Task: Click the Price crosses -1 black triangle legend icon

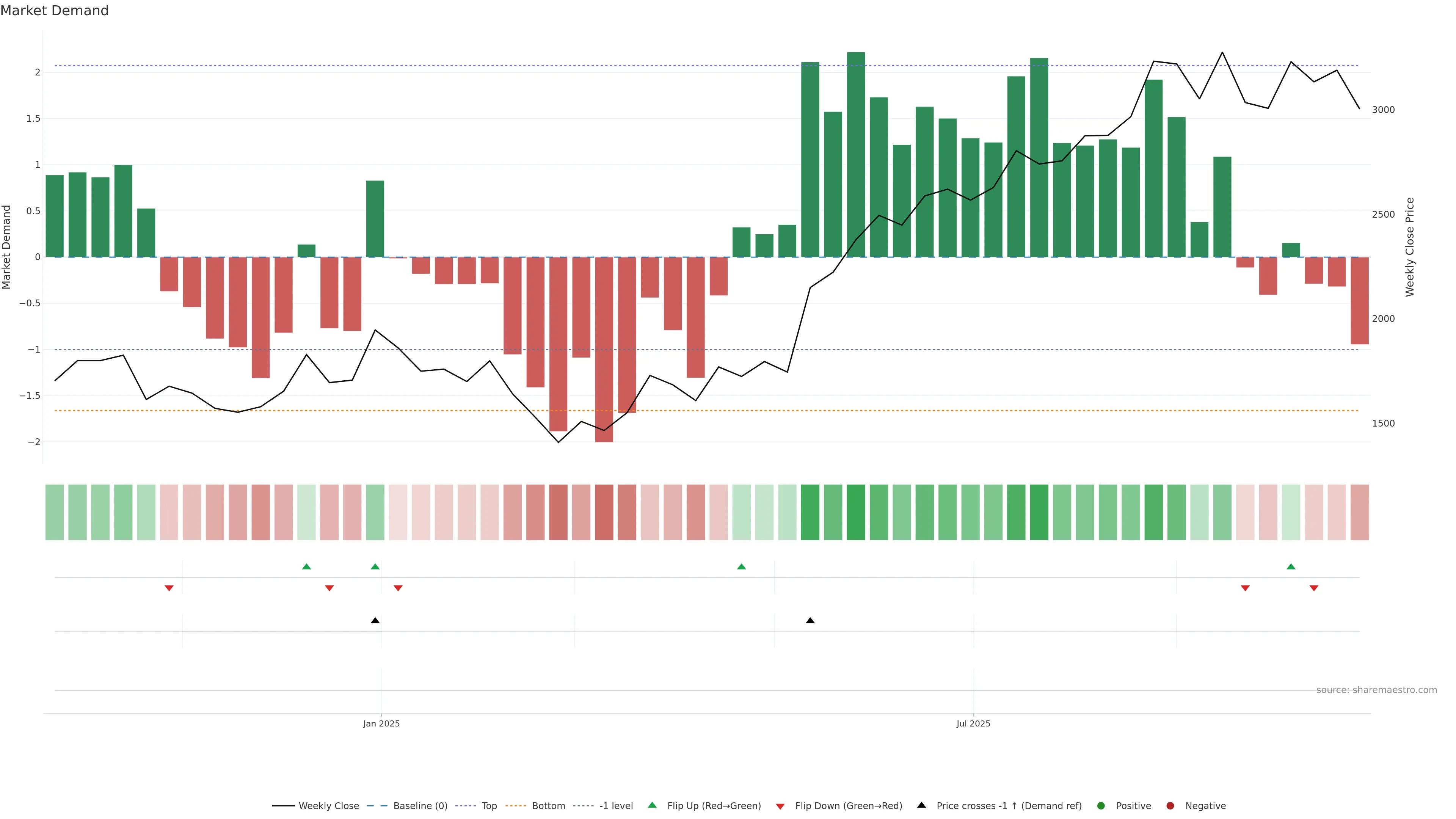Action: (x=921, y=805)
